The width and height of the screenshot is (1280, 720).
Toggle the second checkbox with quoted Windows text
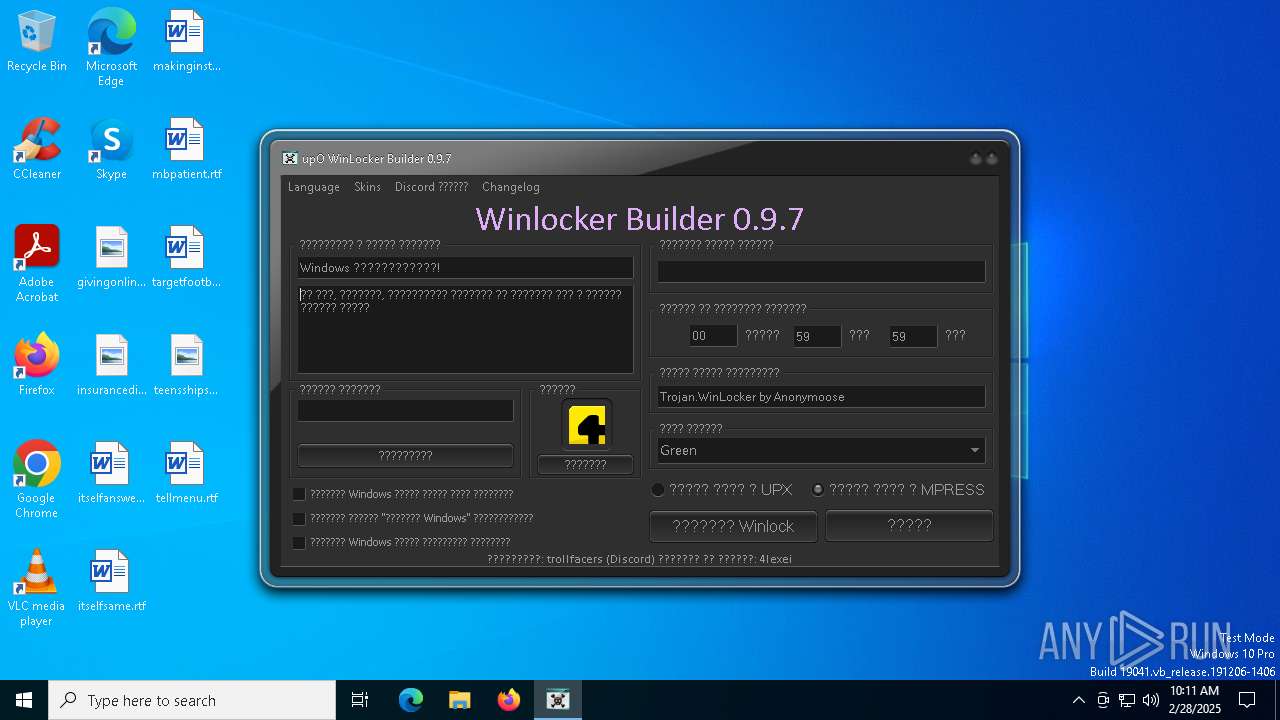tap(299, 518)
